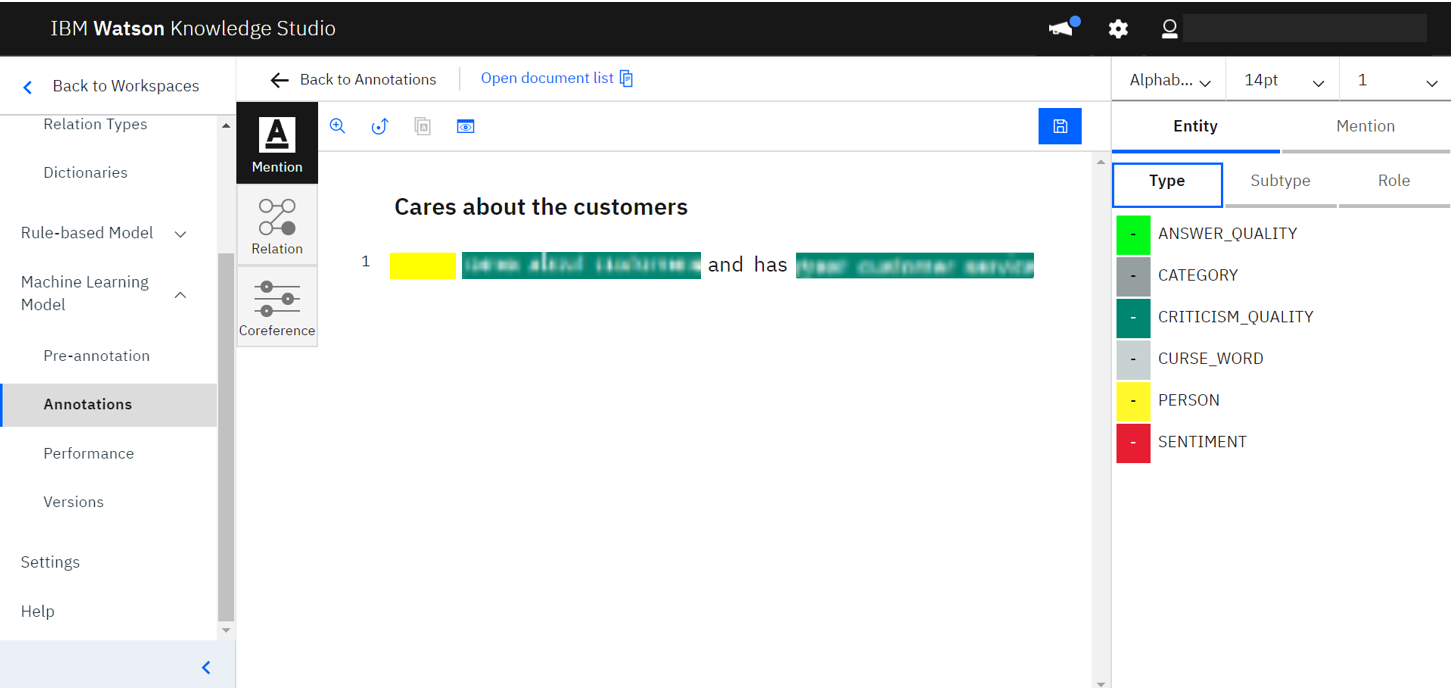Open the user profile icon
1451x689 pixels.
click(1169, 29)
